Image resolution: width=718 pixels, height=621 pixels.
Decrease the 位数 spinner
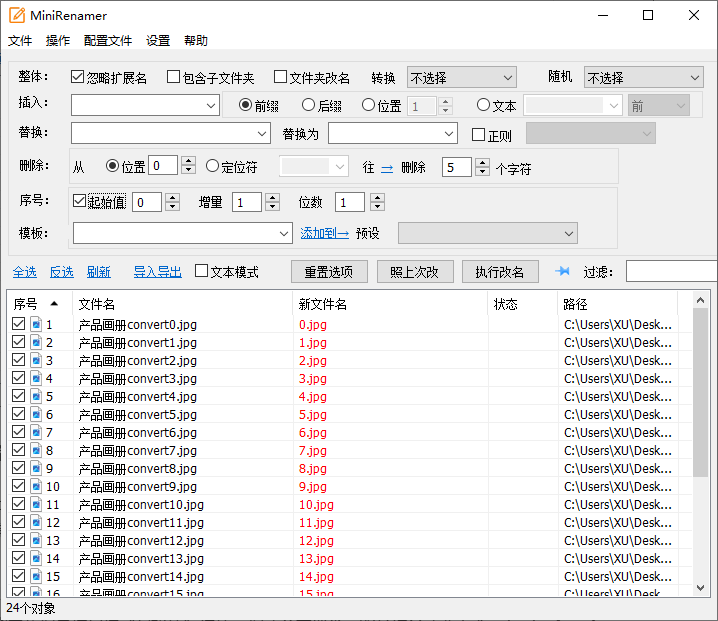(x=377, y=206)
